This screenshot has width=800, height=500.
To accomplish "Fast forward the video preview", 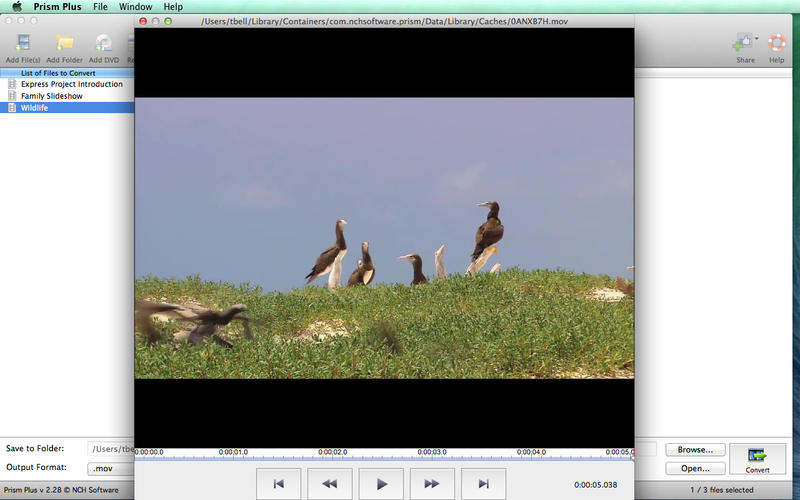I will (432, 483).
